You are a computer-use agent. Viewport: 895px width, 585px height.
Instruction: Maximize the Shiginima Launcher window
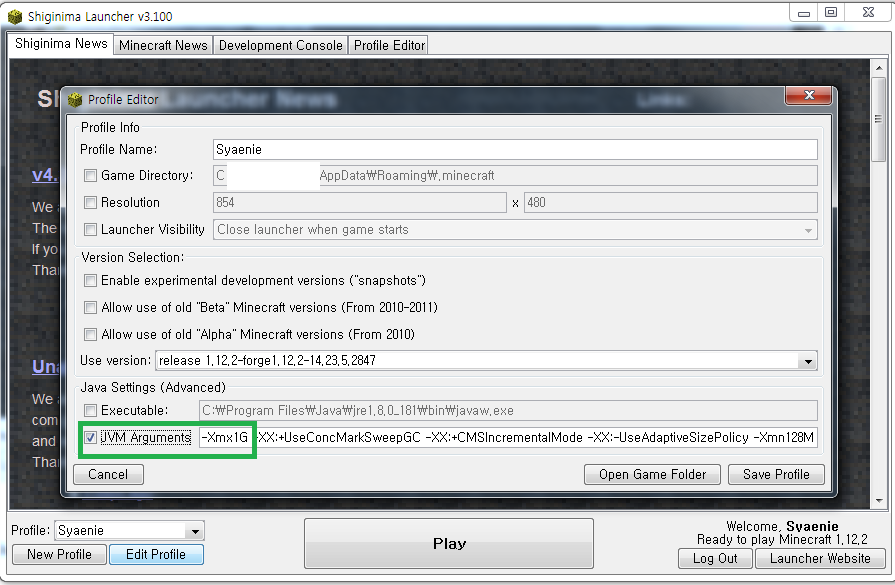[x=831, y=13]
